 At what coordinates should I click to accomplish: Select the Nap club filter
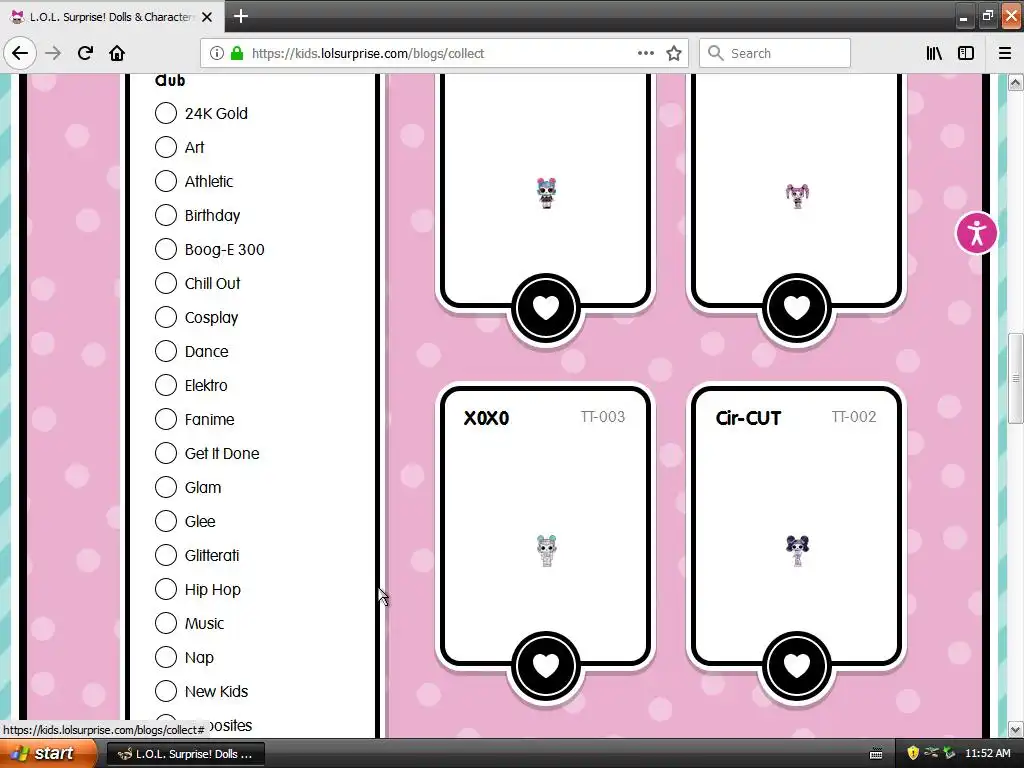[x=166, y=656]
